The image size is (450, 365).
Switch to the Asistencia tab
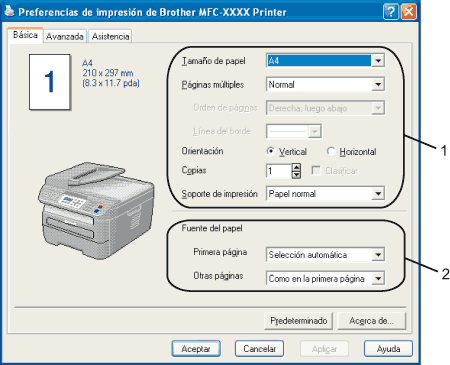[x=110, y=36]
